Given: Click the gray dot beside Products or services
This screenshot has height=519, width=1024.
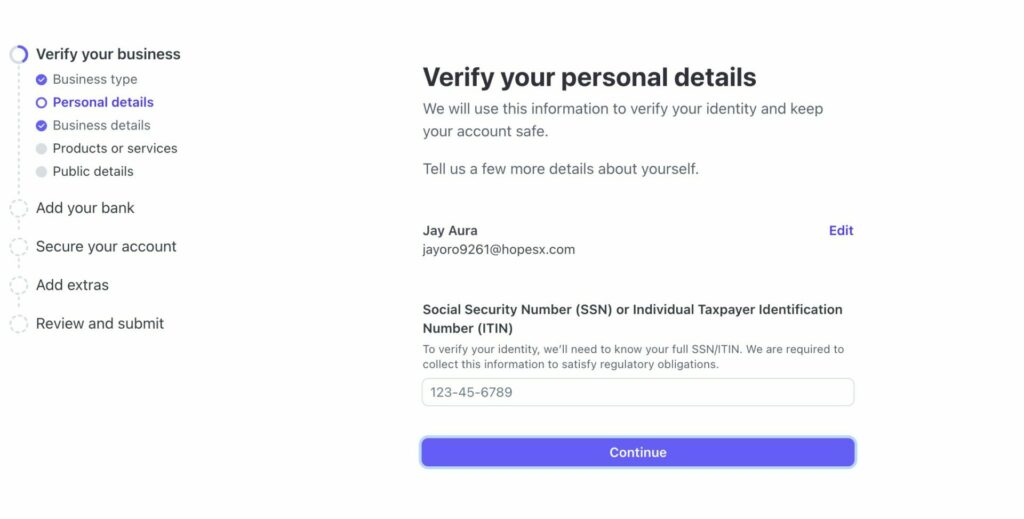Looking at the screenshot, I should tap(41, 149).
